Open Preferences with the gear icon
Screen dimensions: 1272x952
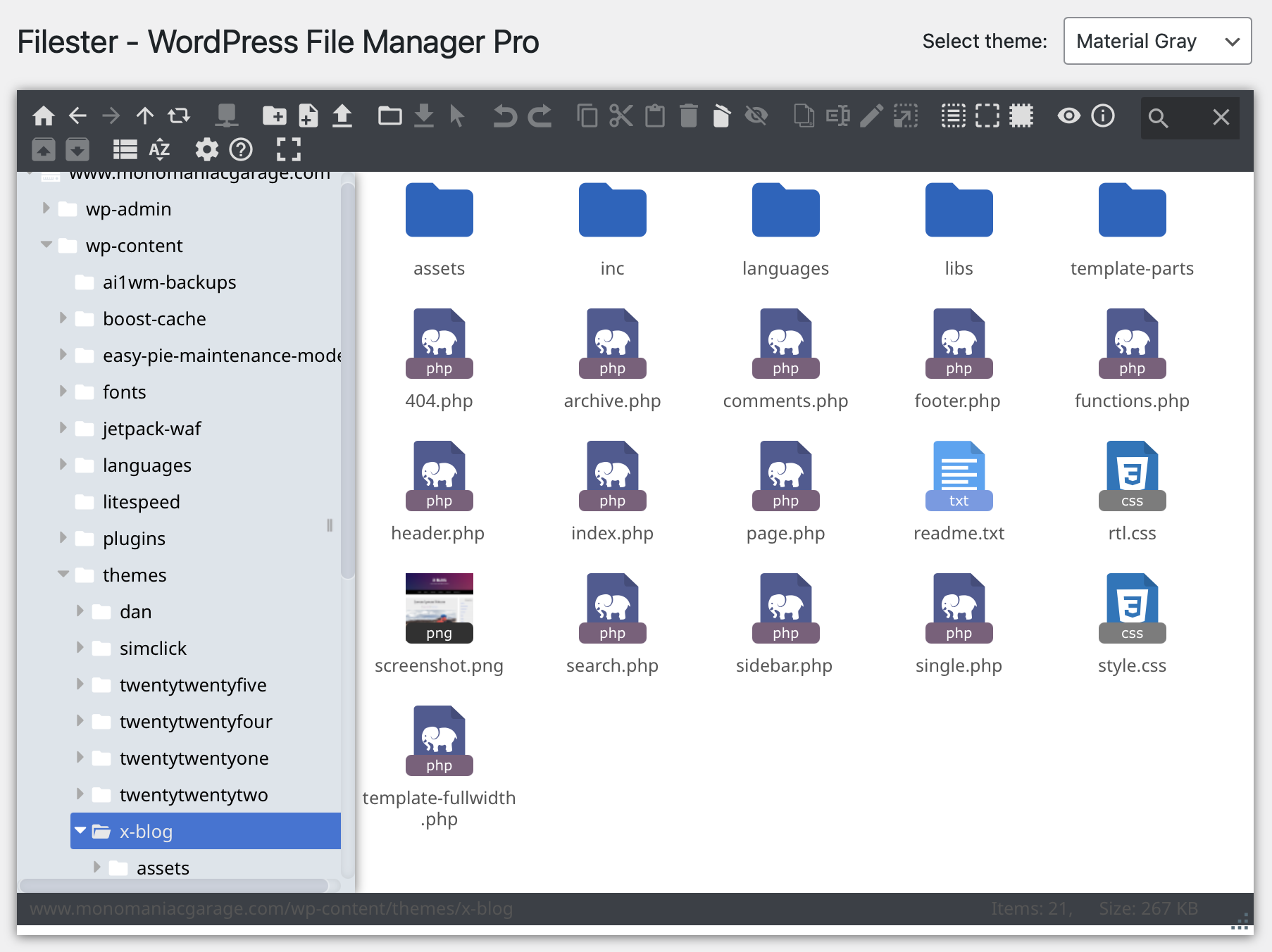(x=207, y=149)
